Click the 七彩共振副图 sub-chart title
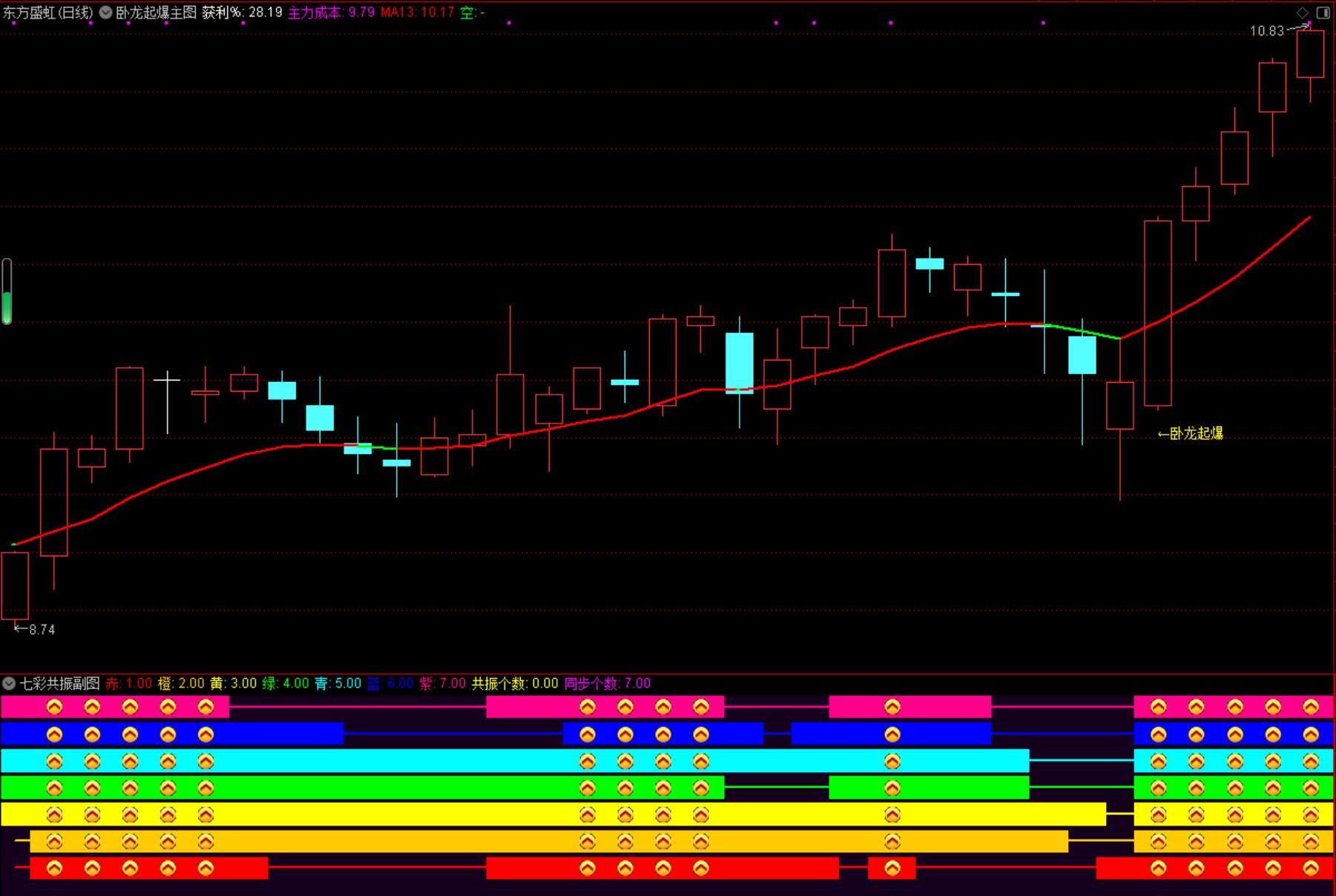The image size is (1336, 896). click(x=59, y=683)
